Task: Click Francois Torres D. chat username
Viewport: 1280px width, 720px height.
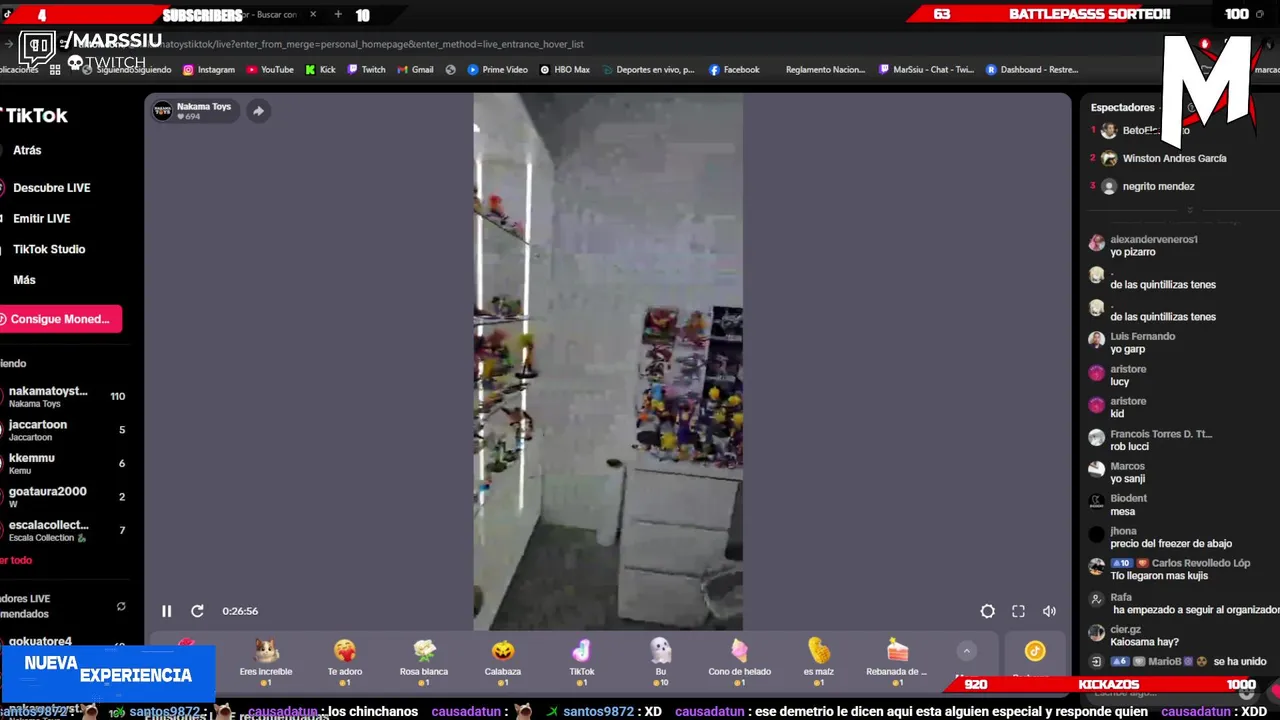Action: pyautogui.click(x=1160, y=434)
